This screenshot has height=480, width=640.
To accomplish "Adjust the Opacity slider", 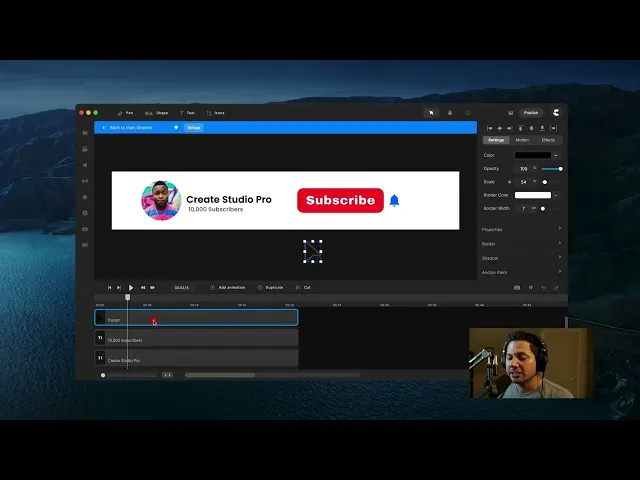I will 551,169.
